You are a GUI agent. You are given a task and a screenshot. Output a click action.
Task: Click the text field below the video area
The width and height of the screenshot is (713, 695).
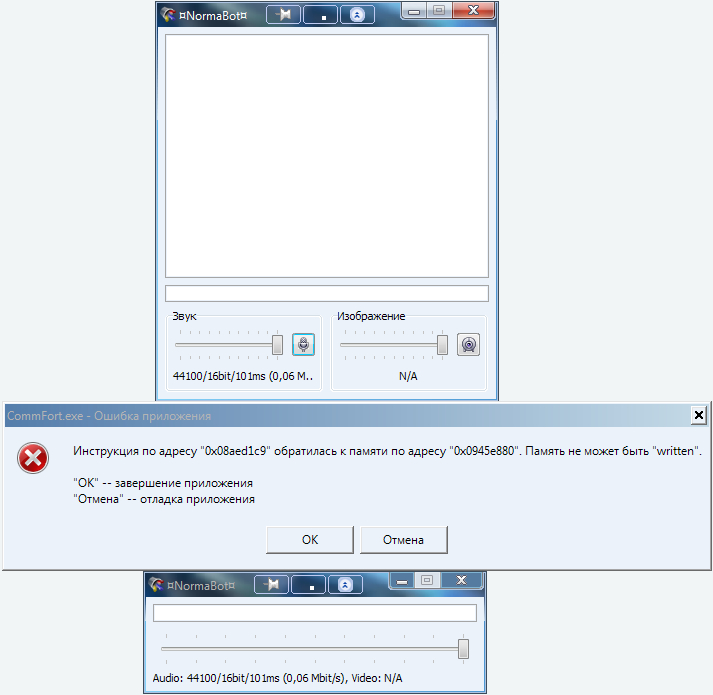tap(326, 293)
